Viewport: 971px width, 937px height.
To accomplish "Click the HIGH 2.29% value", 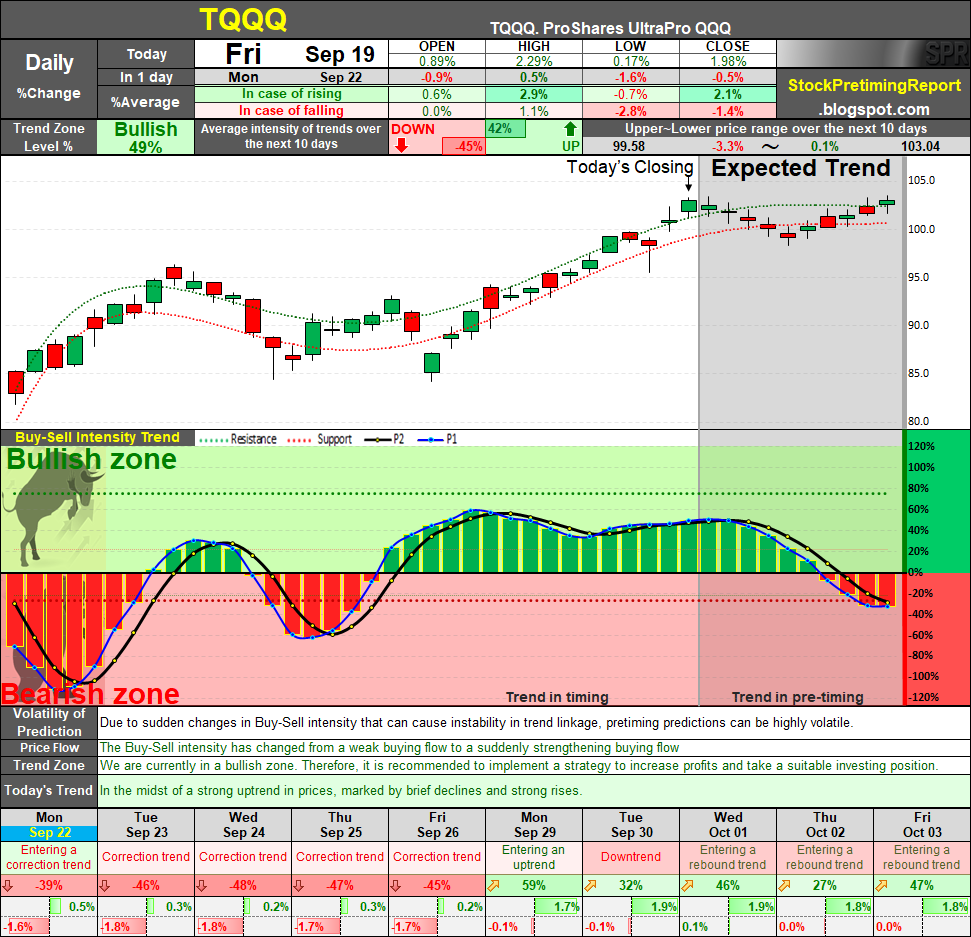I will 534,61.
